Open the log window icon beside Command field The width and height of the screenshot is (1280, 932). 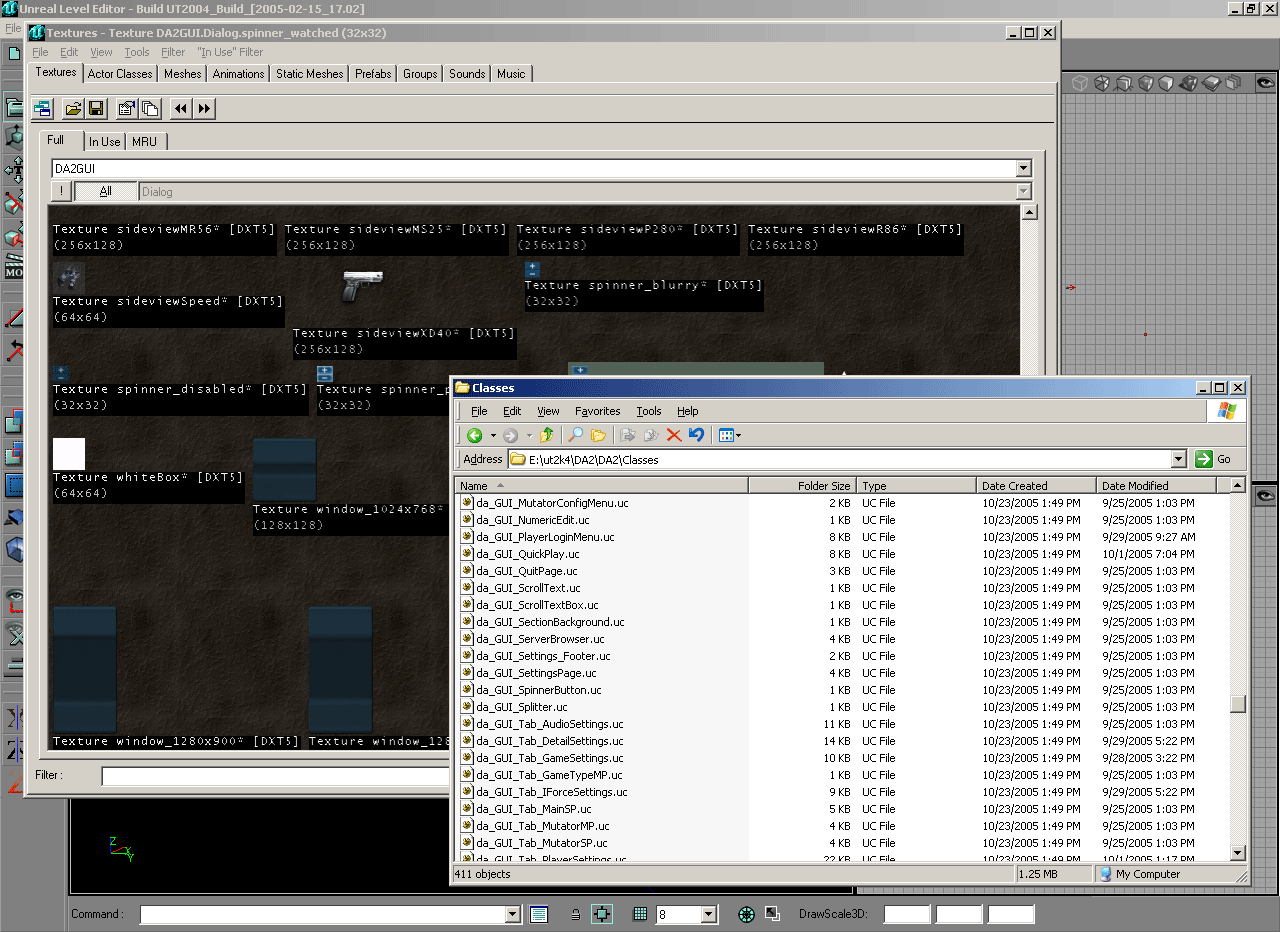538,914
